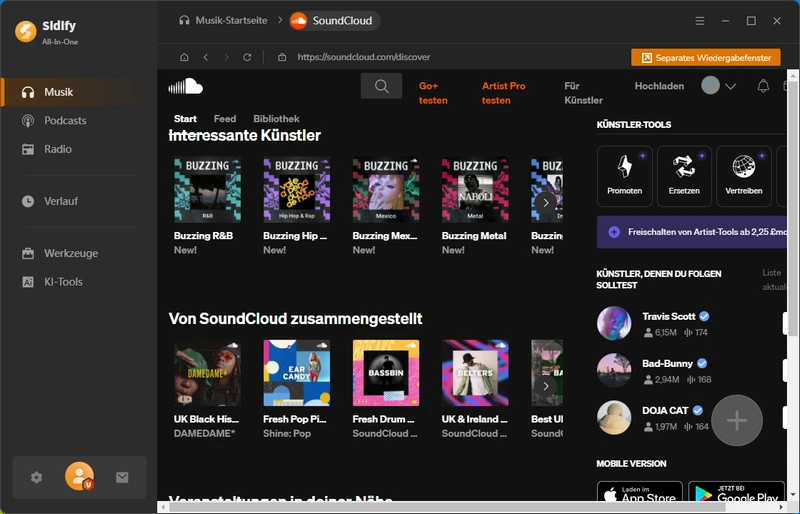
Task: Open Fresh Pop Picks Ear Candy cover
Action: (296, 373)
